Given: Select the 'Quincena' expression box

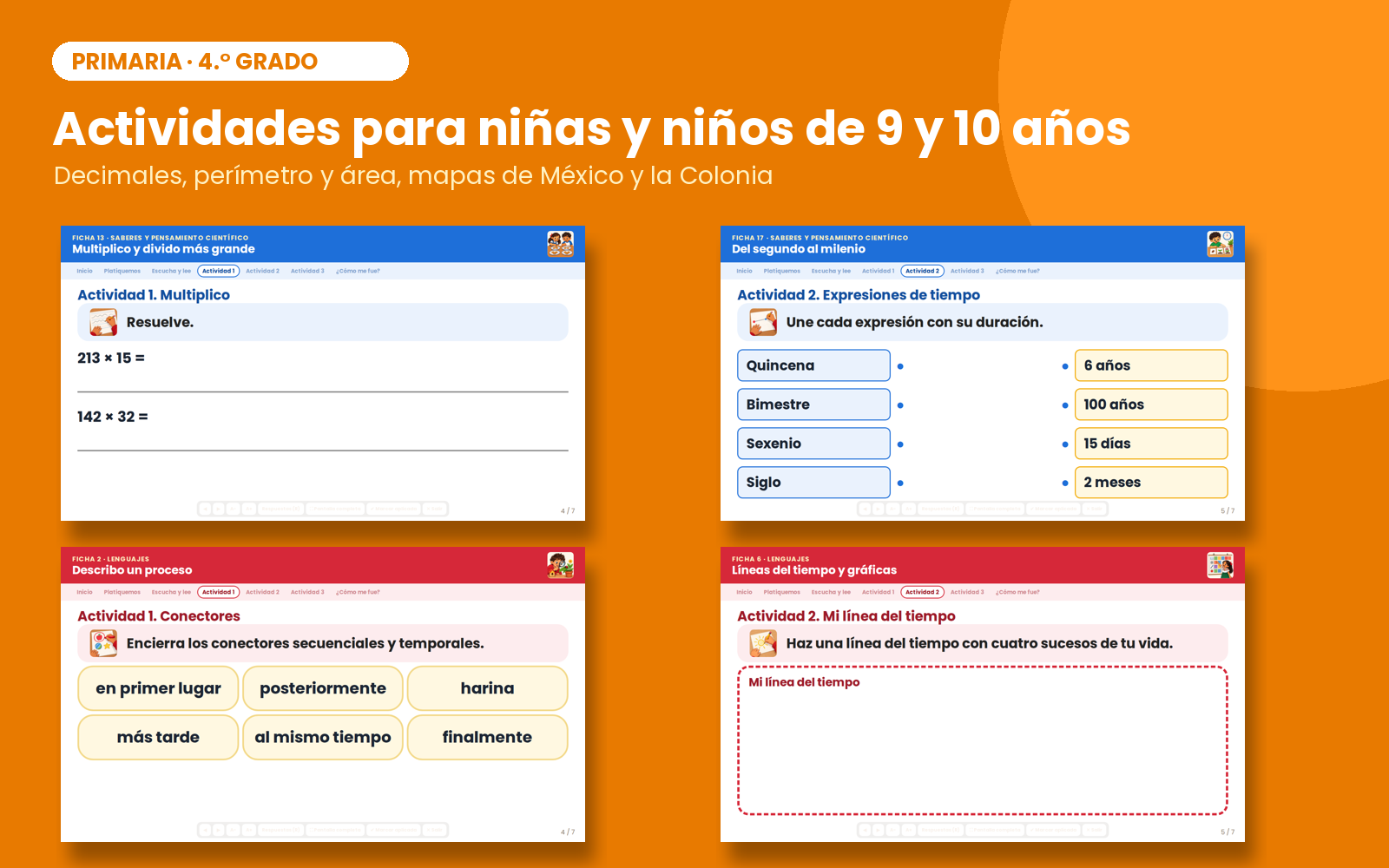Looking at the screenshot, I should tap(813, 365).
